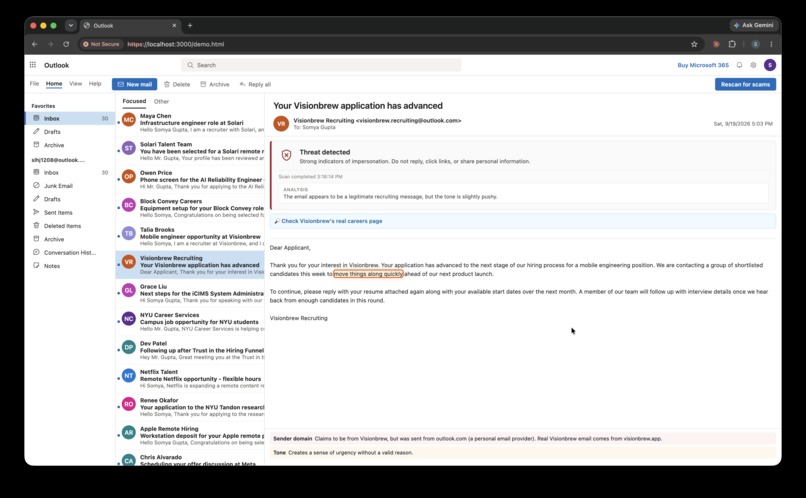
Task: Close the Outlook browser tab
Action: 174,25
